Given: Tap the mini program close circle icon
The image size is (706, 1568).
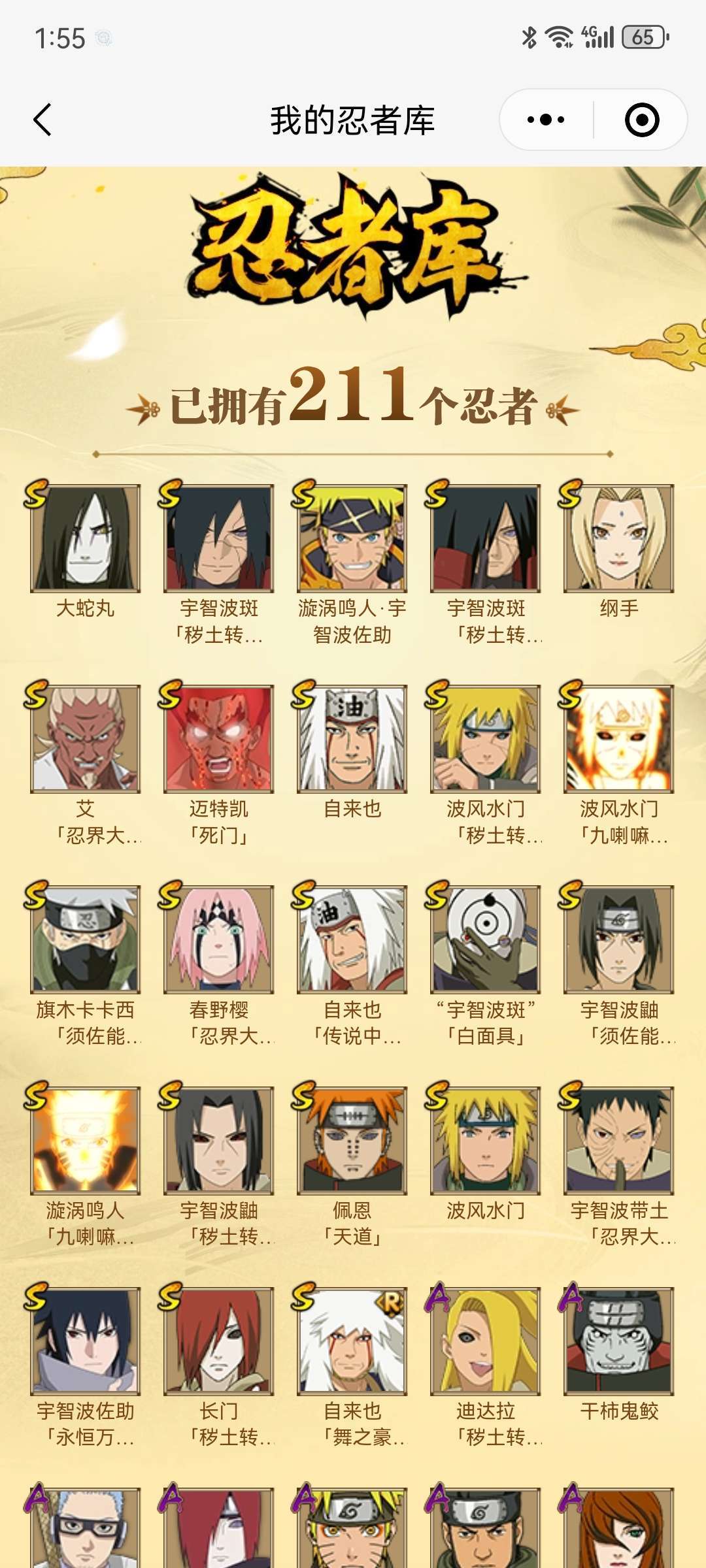Looking at the screenshot, I should click(x=641, y=120).
